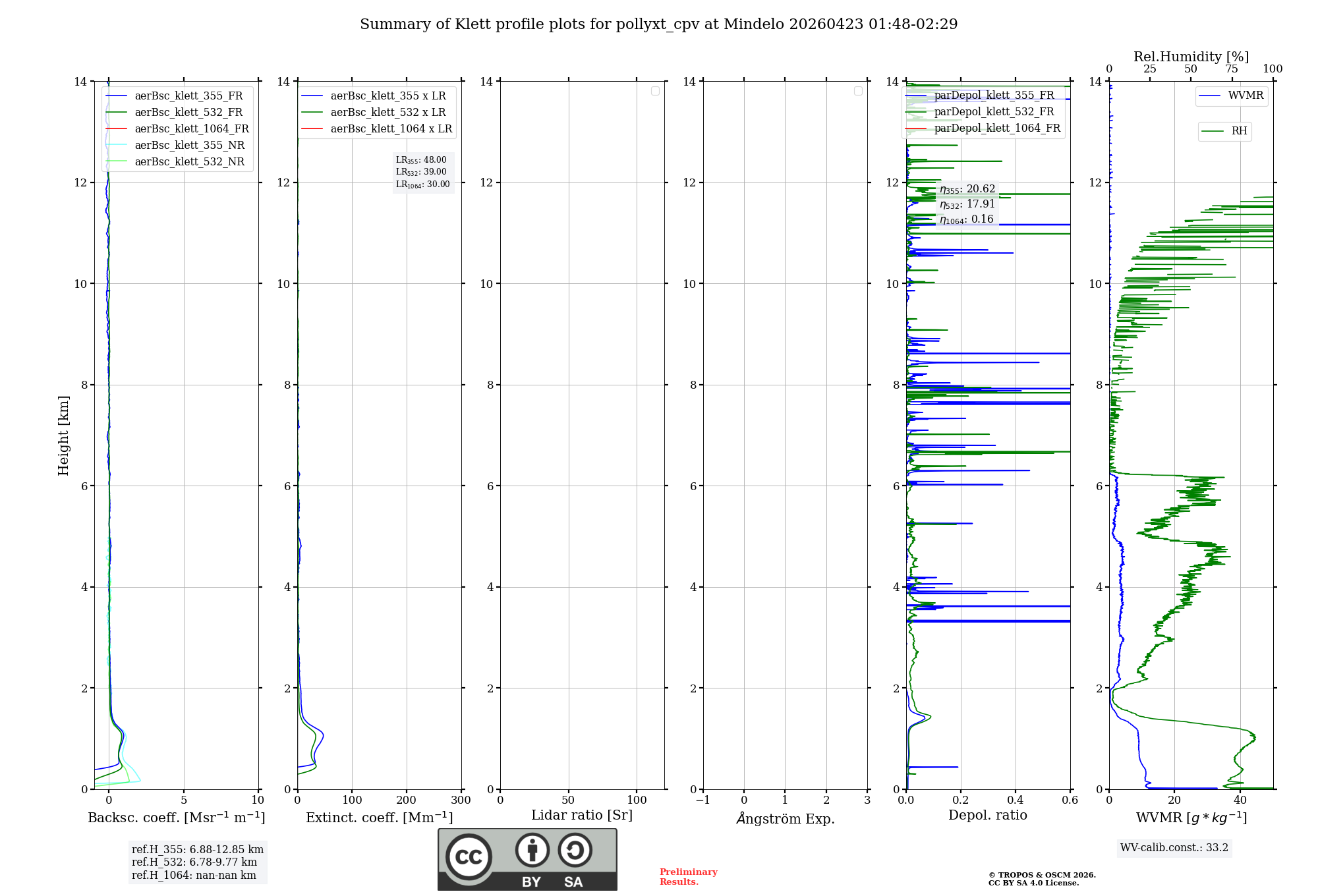Click the red line swatch of parDepol_klett_1064_FR
1318x896 pixels.
(x=916, y=128)
